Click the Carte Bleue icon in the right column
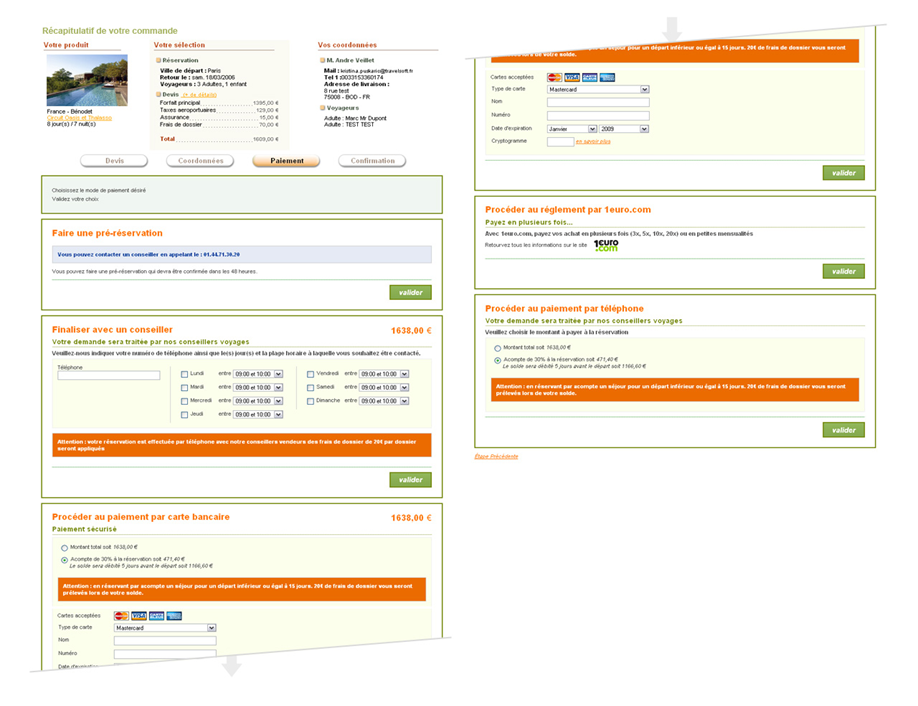 590,77
